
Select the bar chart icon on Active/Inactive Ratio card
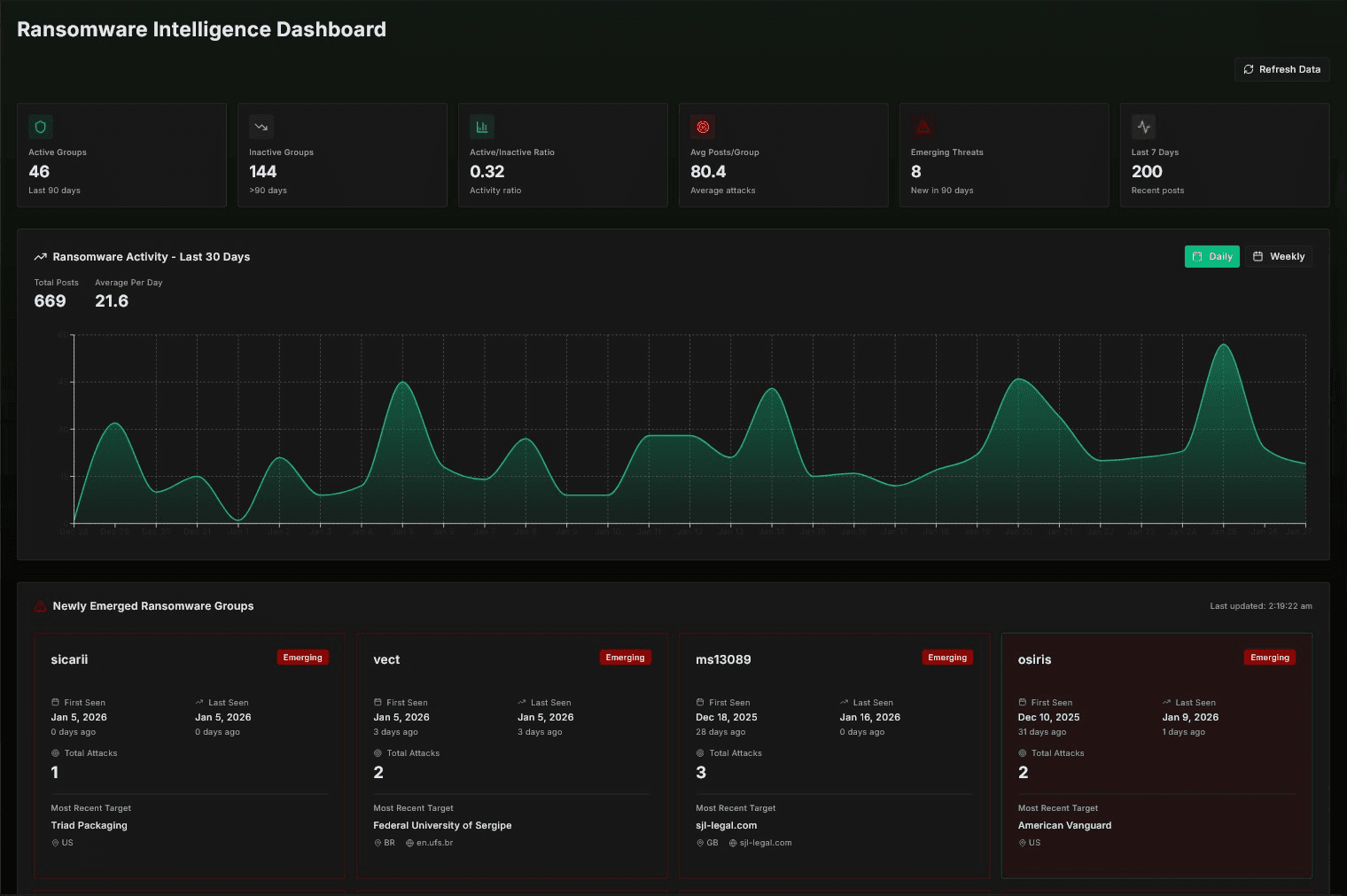tap(481, 127)
